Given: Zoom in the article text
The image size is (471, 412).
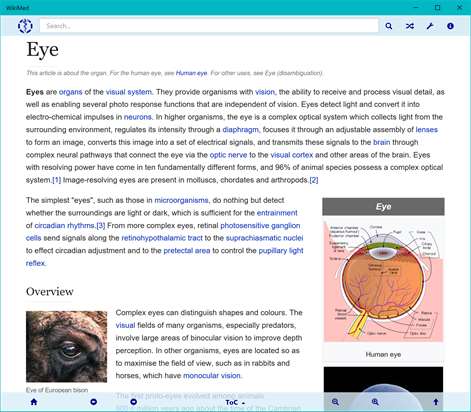Looking at the screenshot, I should pyautogui.click(x=375, y=402).
